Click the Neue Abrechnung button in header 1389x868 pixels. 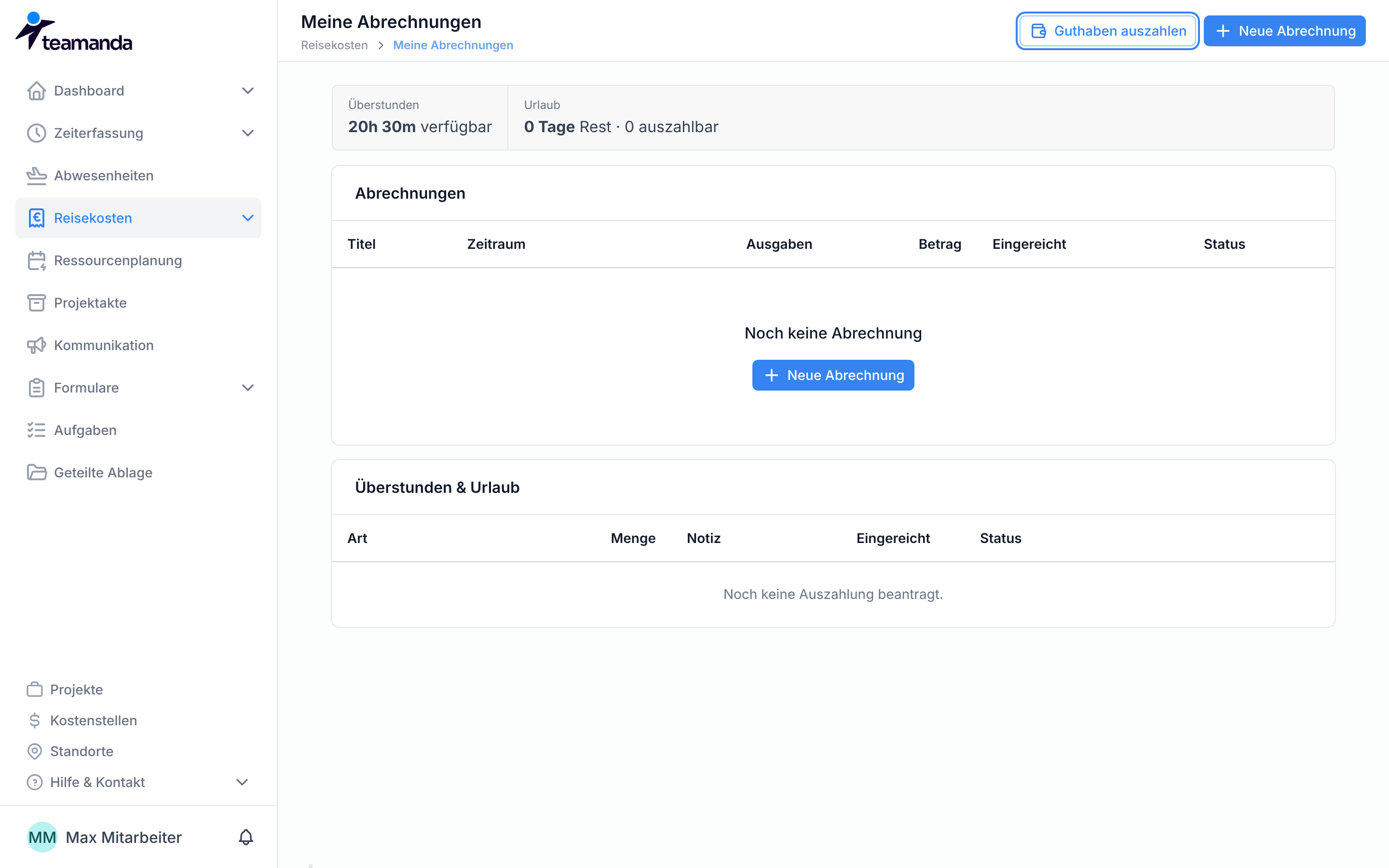[1284, 31]
